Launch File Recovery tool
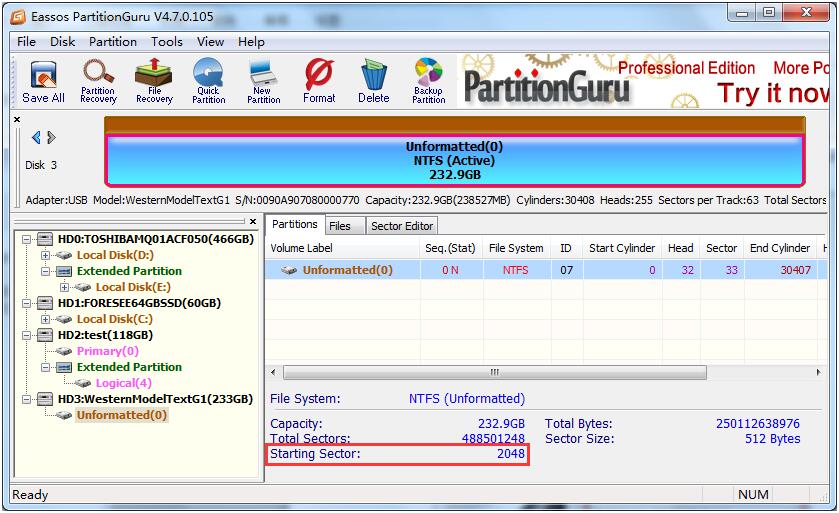Image resolution: width=839 pixels, height=513 pixels. coord(154,81)
